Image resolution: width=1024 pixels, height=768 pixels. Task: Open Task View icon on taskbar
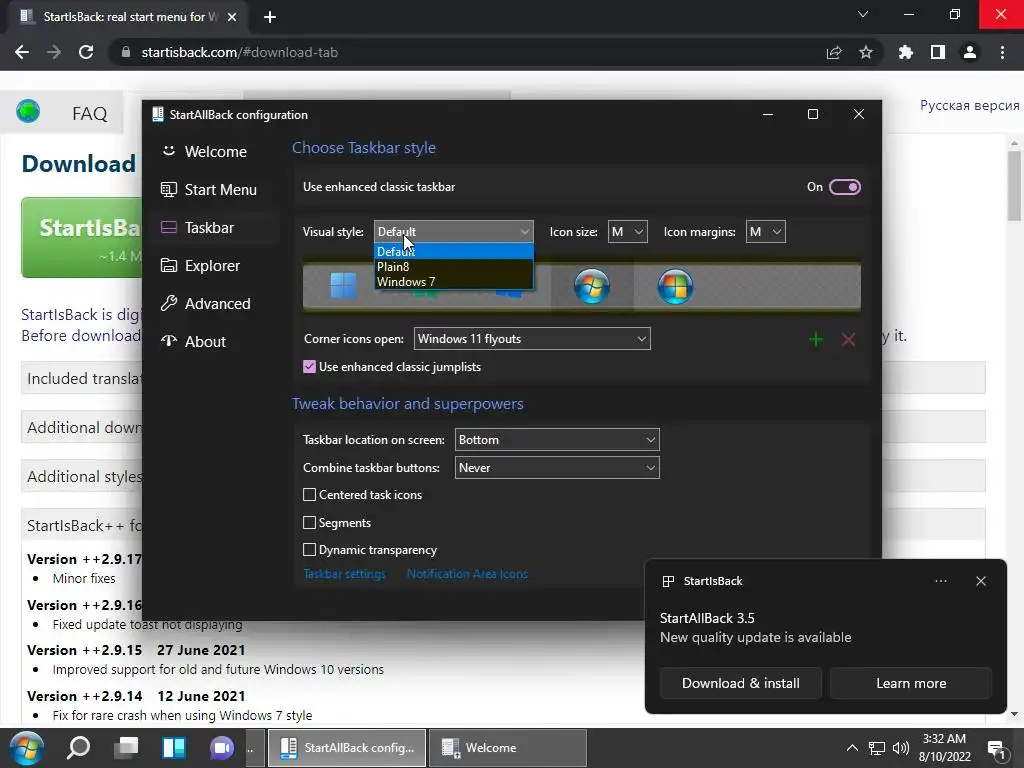click(126, 748)
